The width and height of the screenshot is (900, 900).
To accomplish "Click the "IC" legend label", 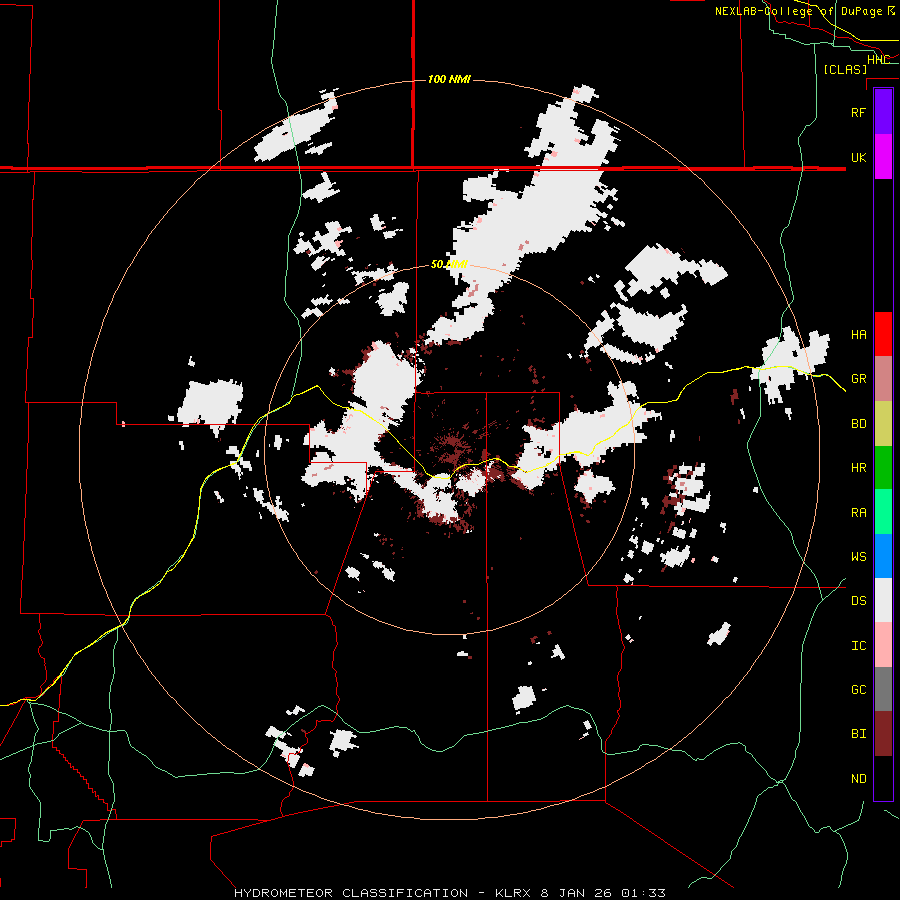I will pos(858,646).
